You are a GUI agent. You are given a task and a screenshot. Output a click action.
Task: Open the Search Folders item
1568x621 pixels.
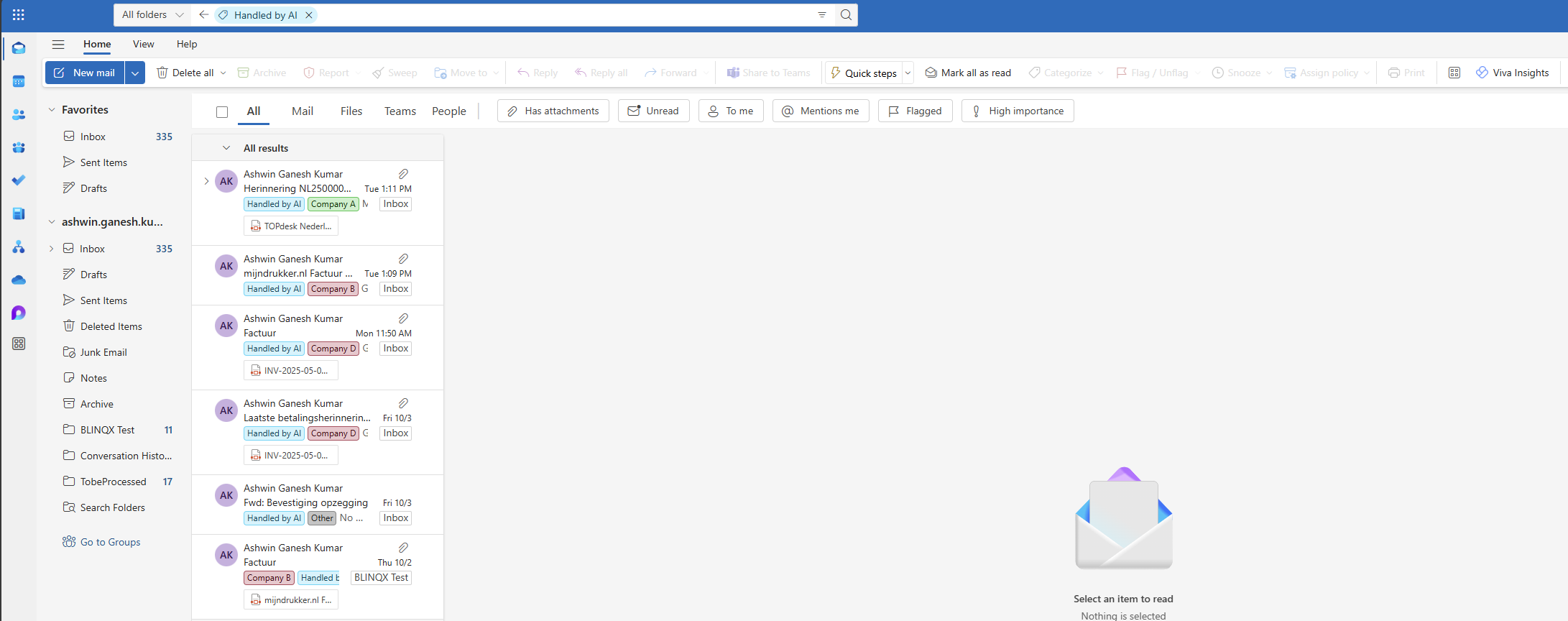click(x=112, y=507)
